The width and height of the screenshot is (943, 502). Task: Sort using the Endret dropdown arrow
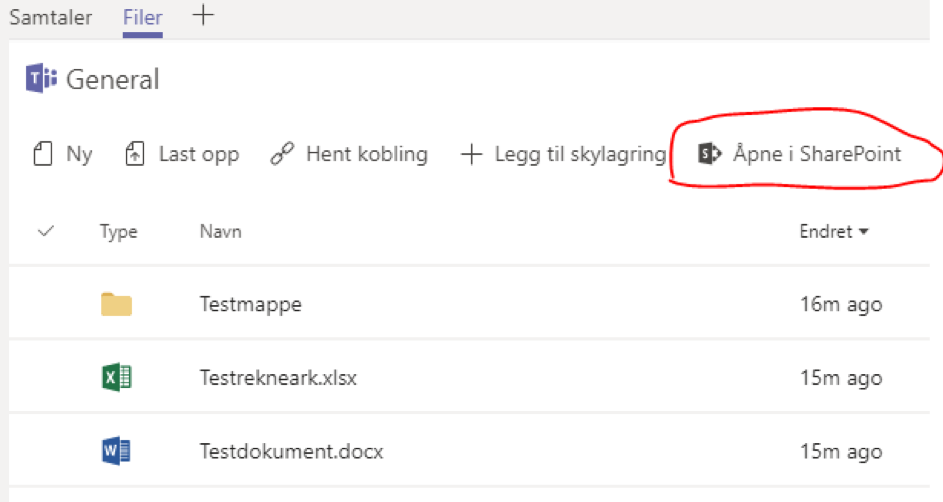[x=863, y=232]
